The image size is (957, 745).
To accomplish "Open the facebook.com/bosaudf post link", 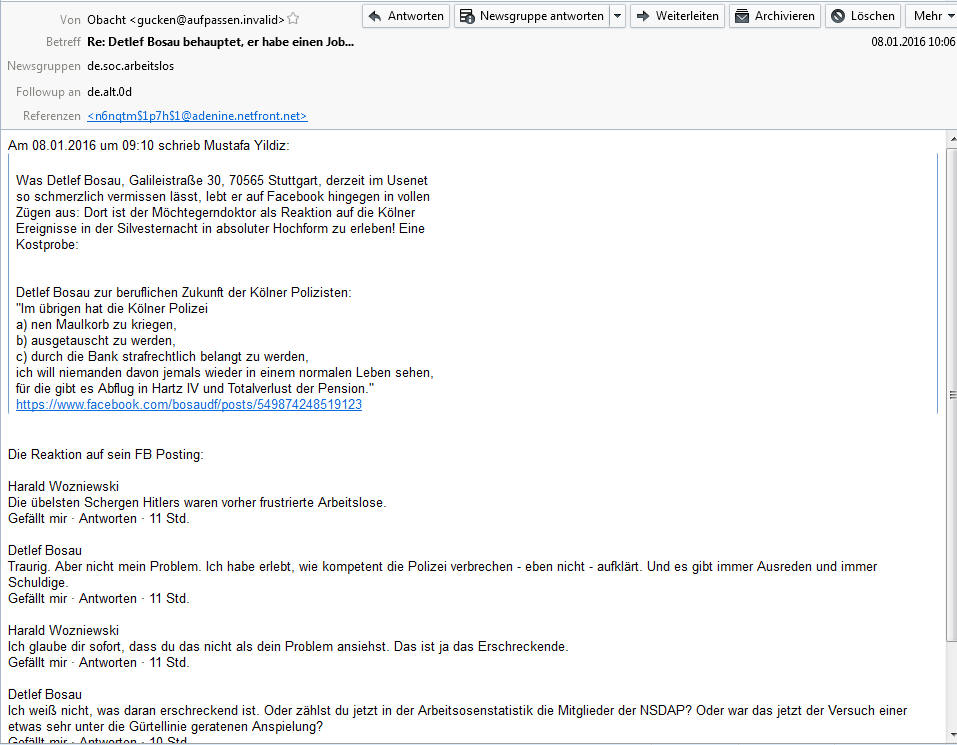I will (x=189, y=405).
